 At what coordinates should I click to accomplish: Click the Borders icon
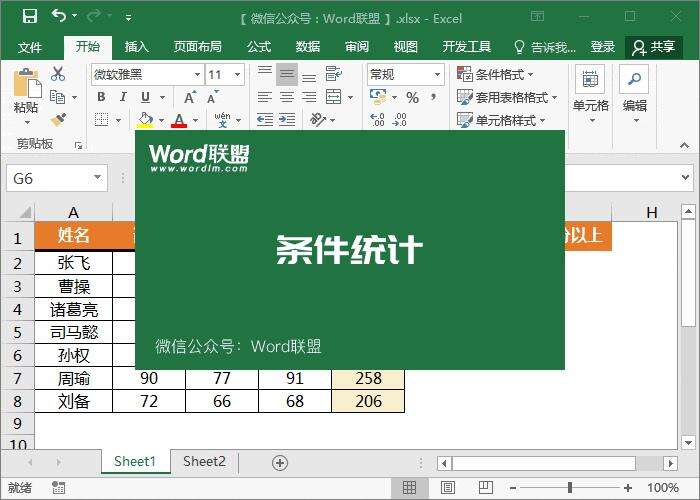pyautogui.click(x=102, y=119)
